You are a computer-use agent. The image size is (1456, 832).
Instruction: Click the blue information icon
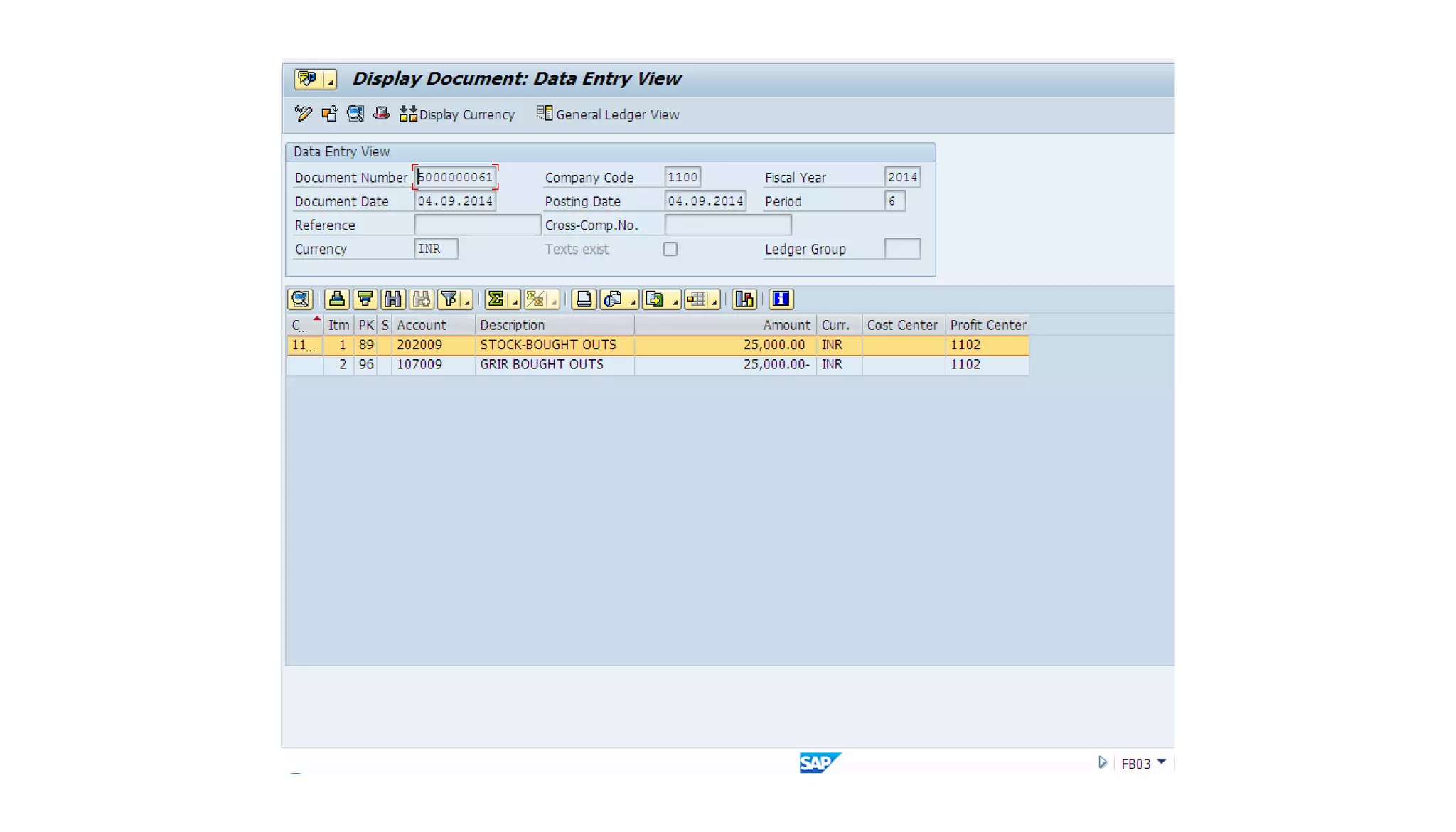pyautogui.click(x=781, y=299)
